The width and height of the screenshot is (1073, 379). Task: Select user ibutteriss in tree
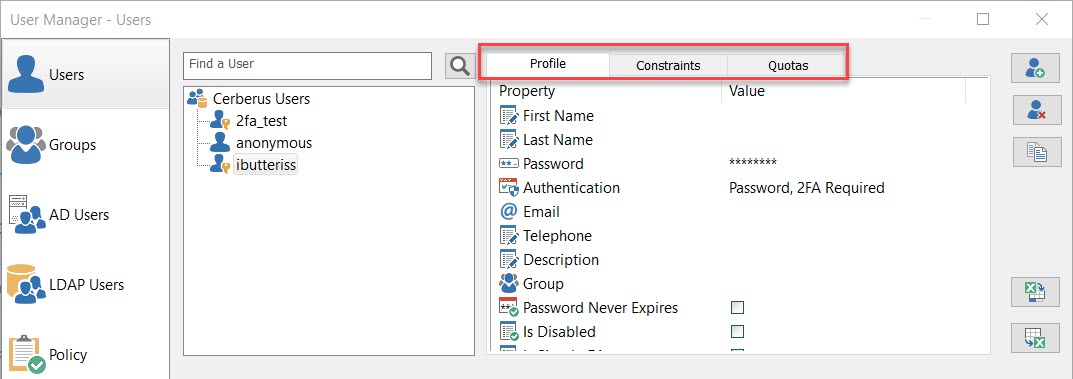[x=266, y=165]
